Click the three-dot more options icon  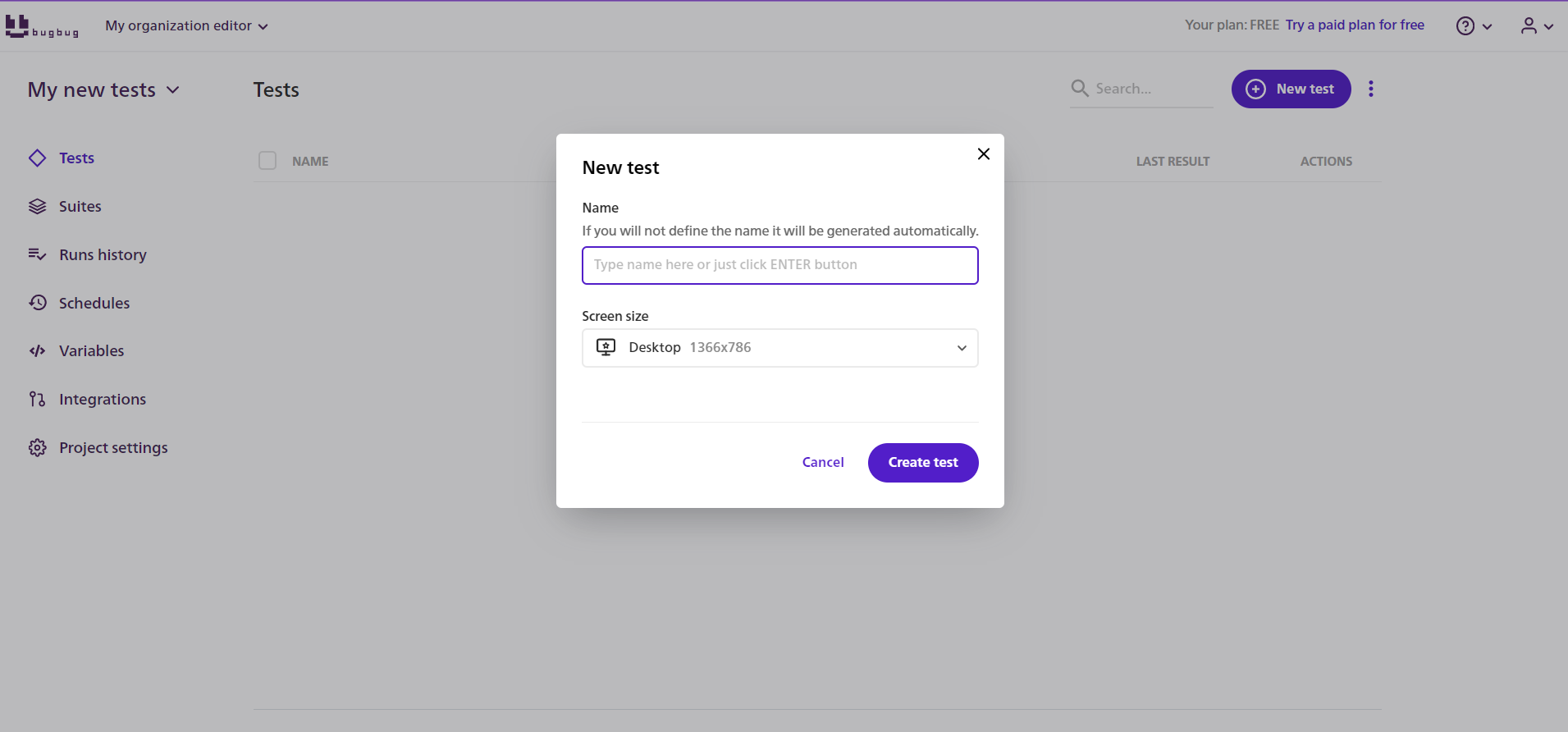pyautogui.click(x=1370, y=89)
